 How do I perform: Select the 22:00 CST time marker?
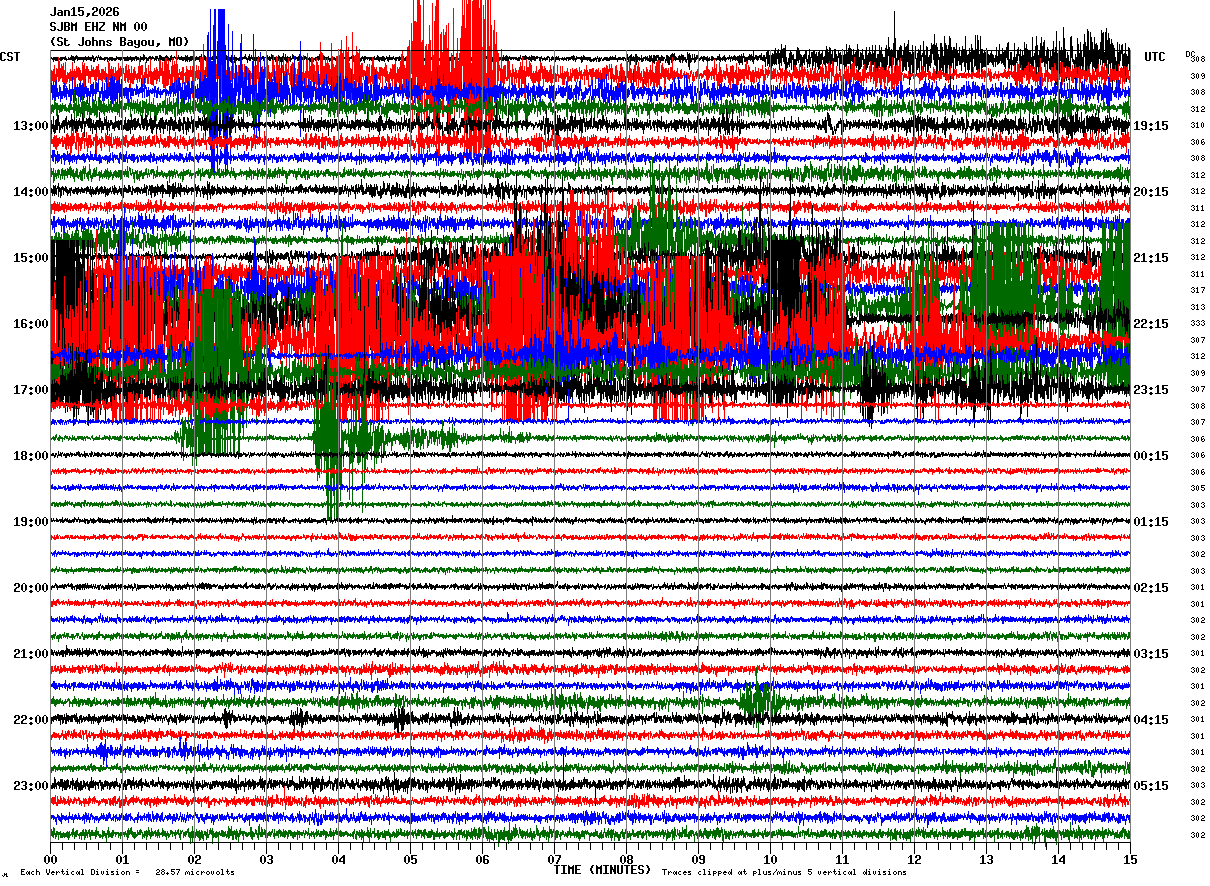pyautogui.click(x=31, y=720)
